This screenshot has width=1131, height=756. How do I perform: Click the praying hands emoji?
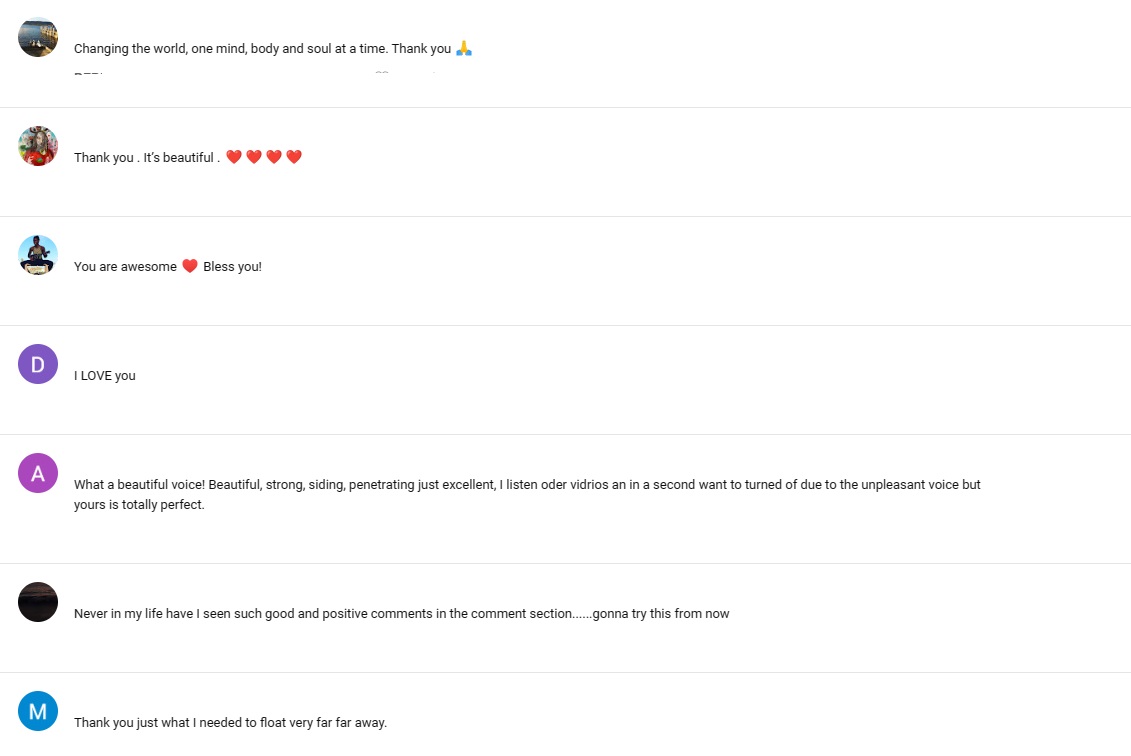pos(464,48)
